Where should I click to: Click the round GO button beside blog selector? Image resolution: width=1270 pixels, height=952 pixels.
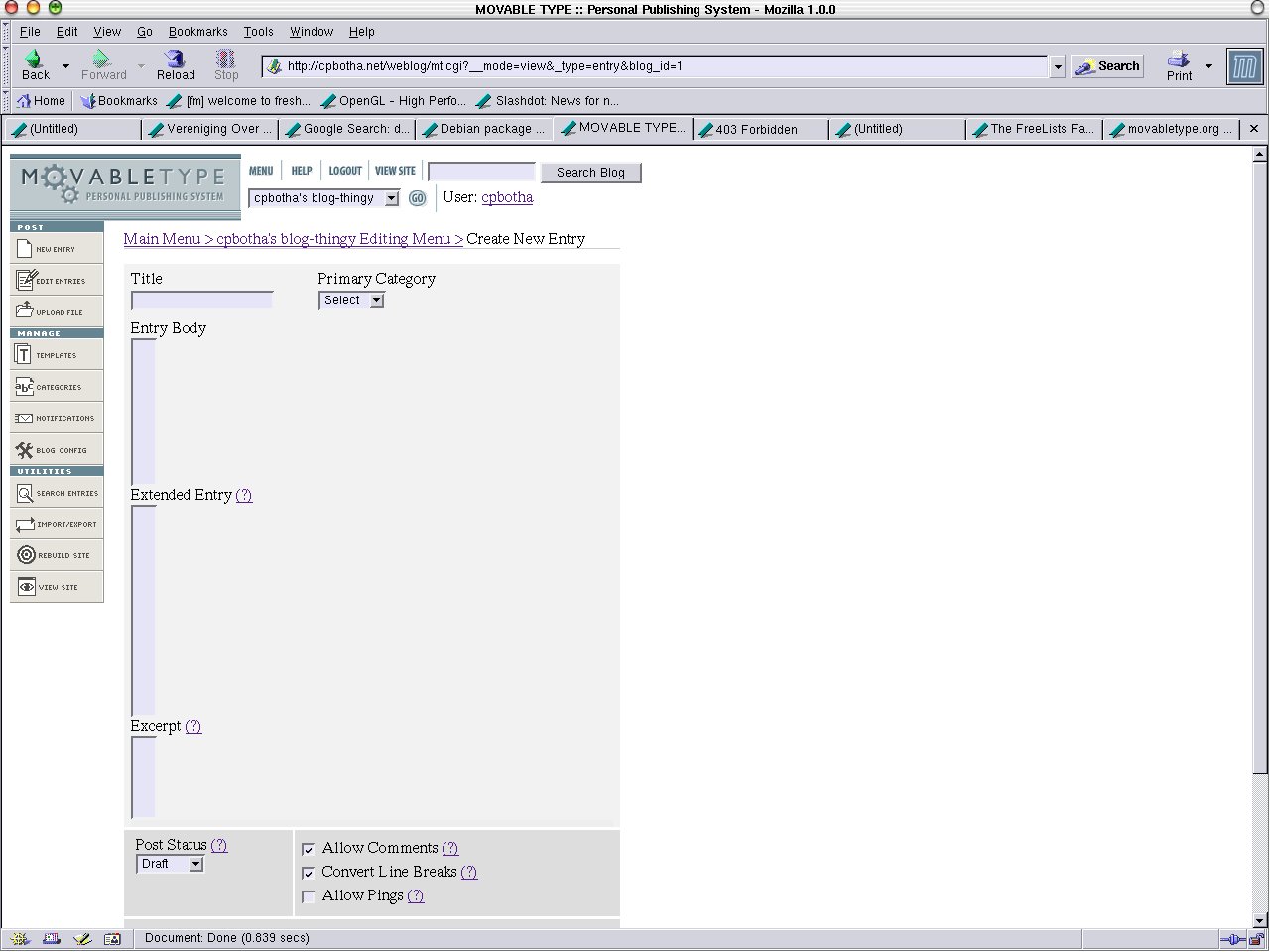point(417,198)
